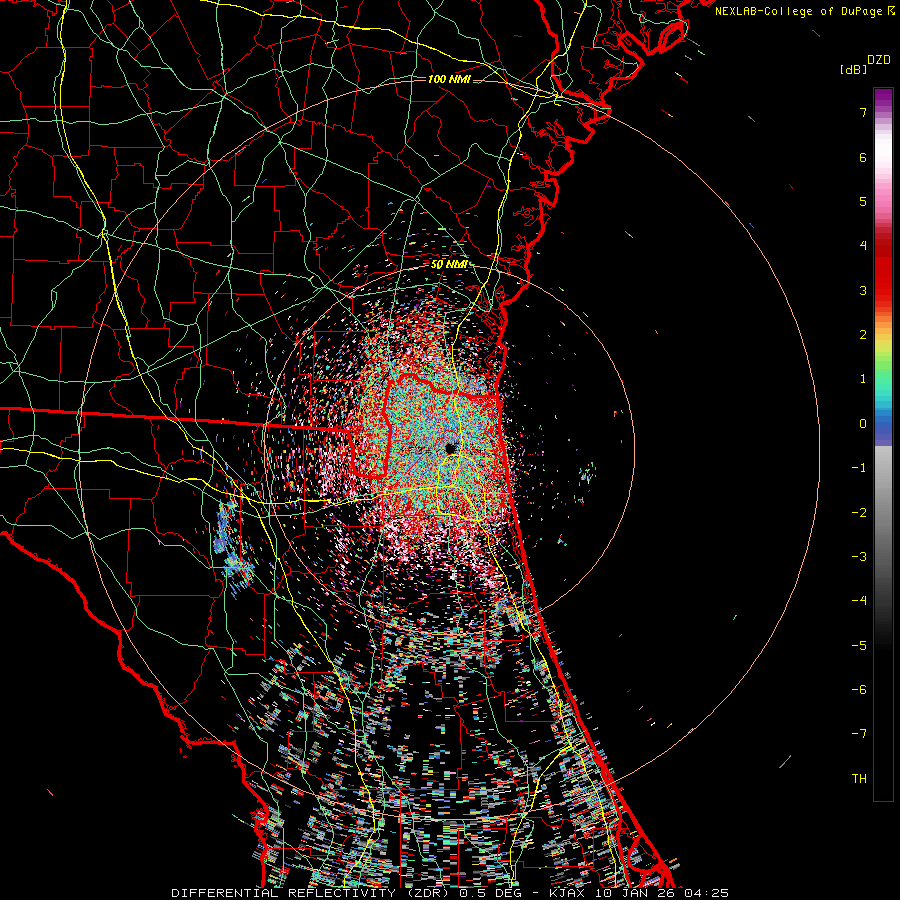This screenshot has width=900, height=900.
Task: Click the '50 NMI' range ring label
Action: 449,265
